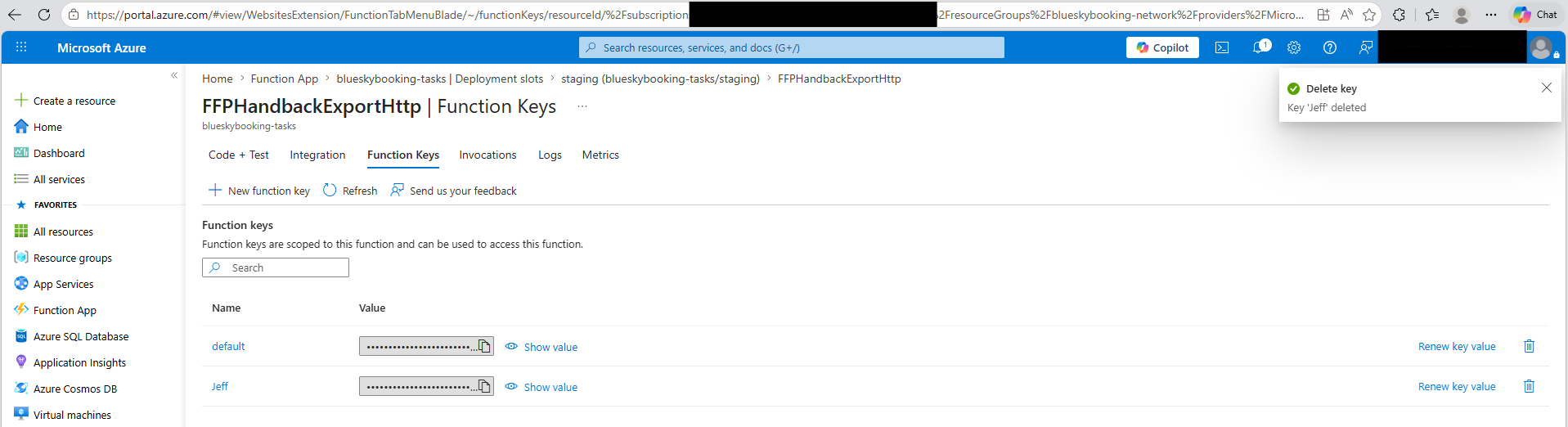
Task: Open browser favorites list
Action: (x=1432, y=15)
